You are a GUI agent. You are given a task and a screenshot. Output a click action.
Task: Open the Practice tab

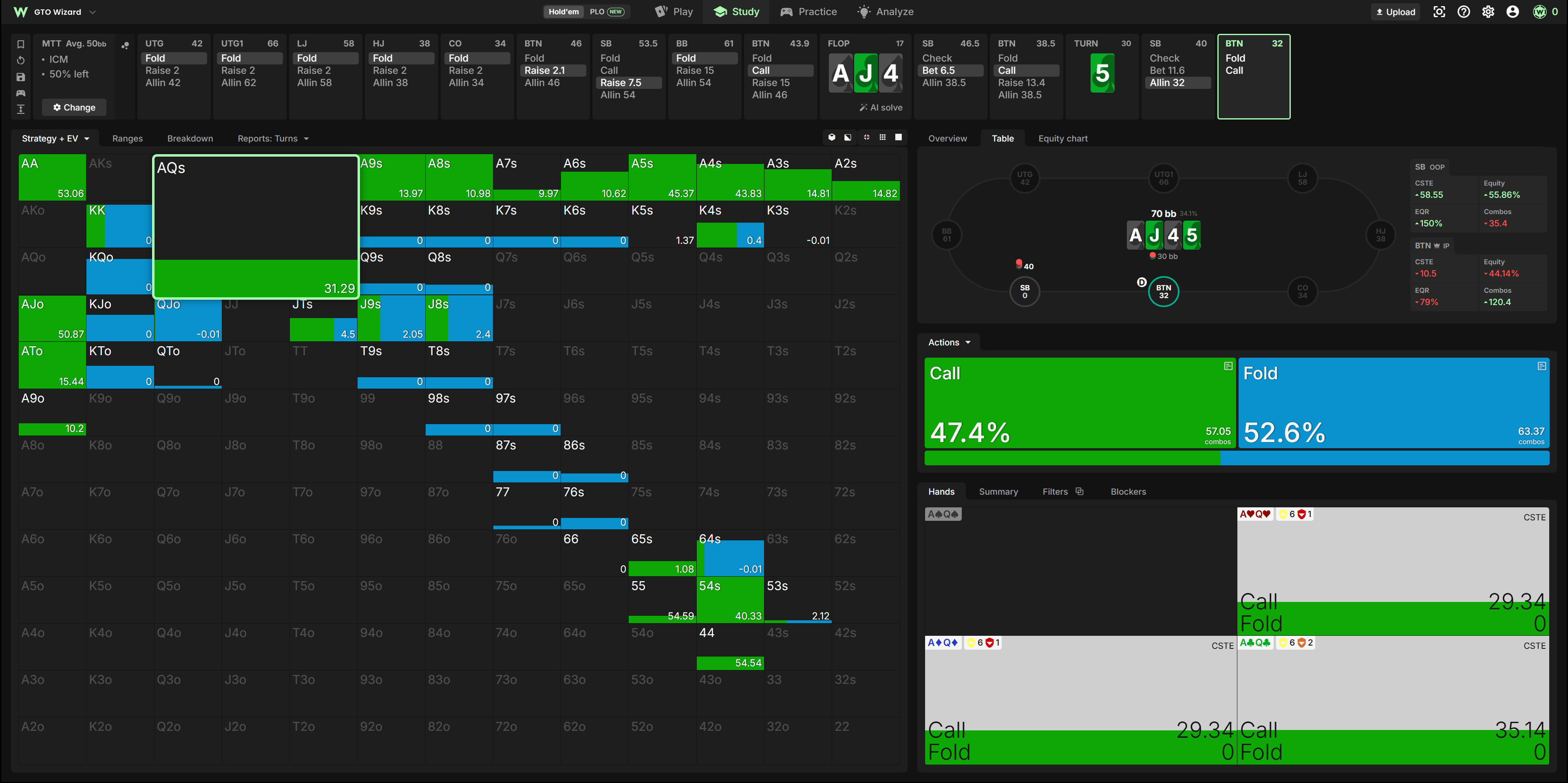click(x=808, y=11)
